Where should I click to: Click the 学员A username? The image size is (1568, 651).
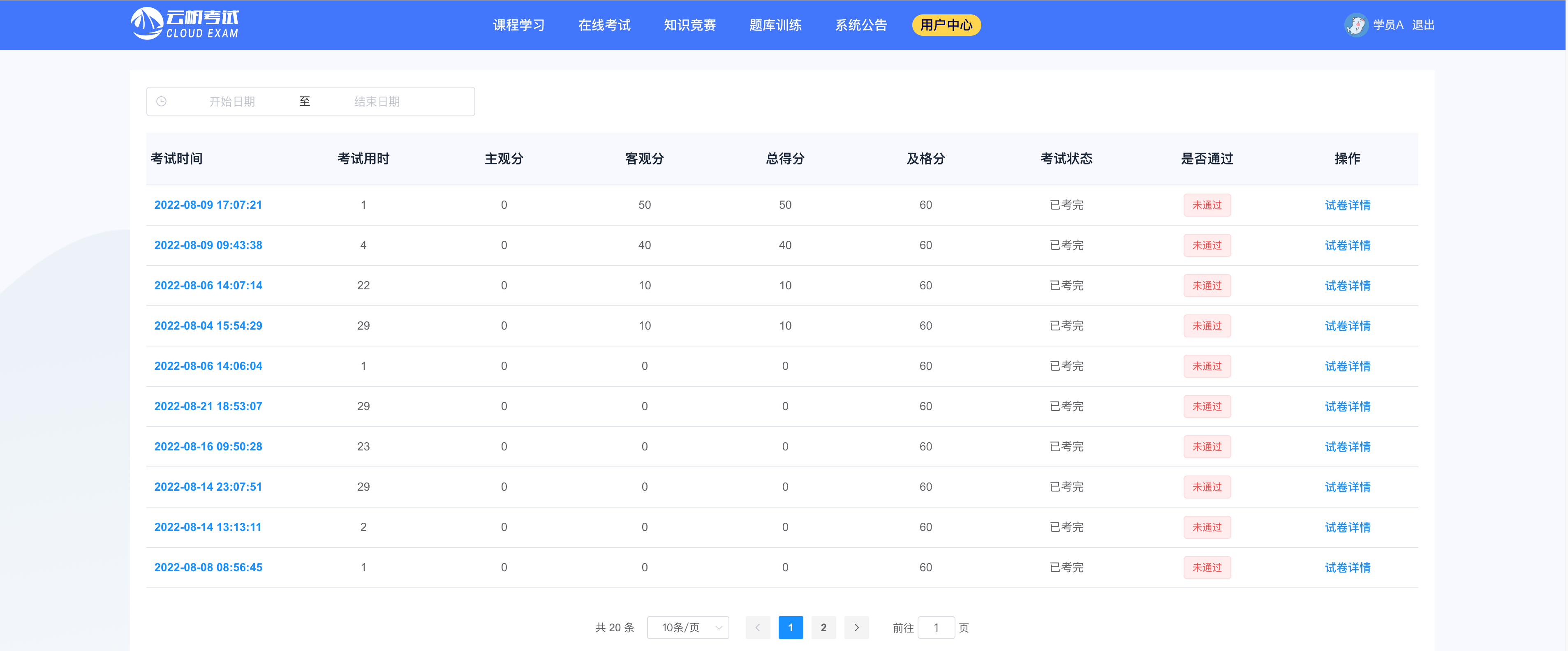(1388, 25)
